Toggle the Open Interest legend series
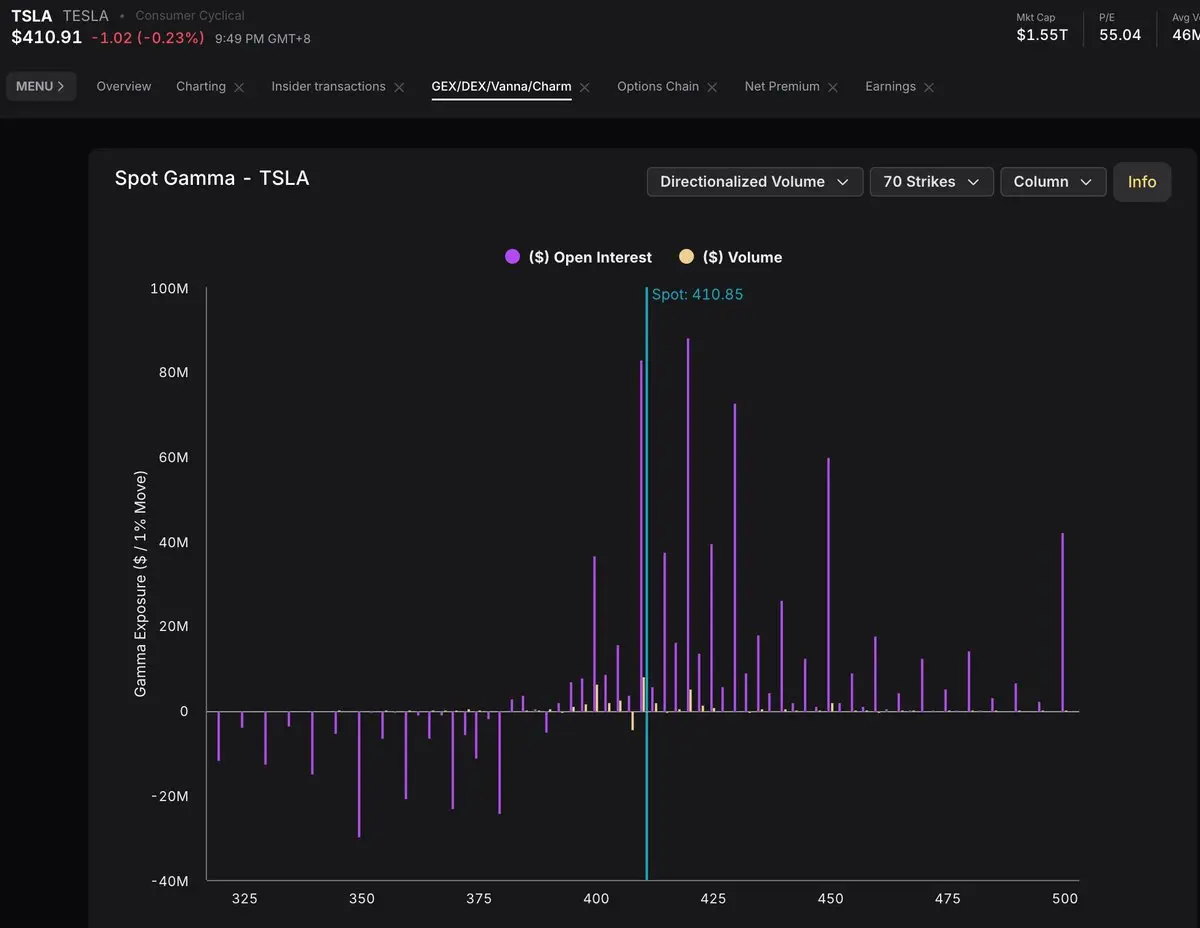This screenshot has width=1200, height=928. 578,257
